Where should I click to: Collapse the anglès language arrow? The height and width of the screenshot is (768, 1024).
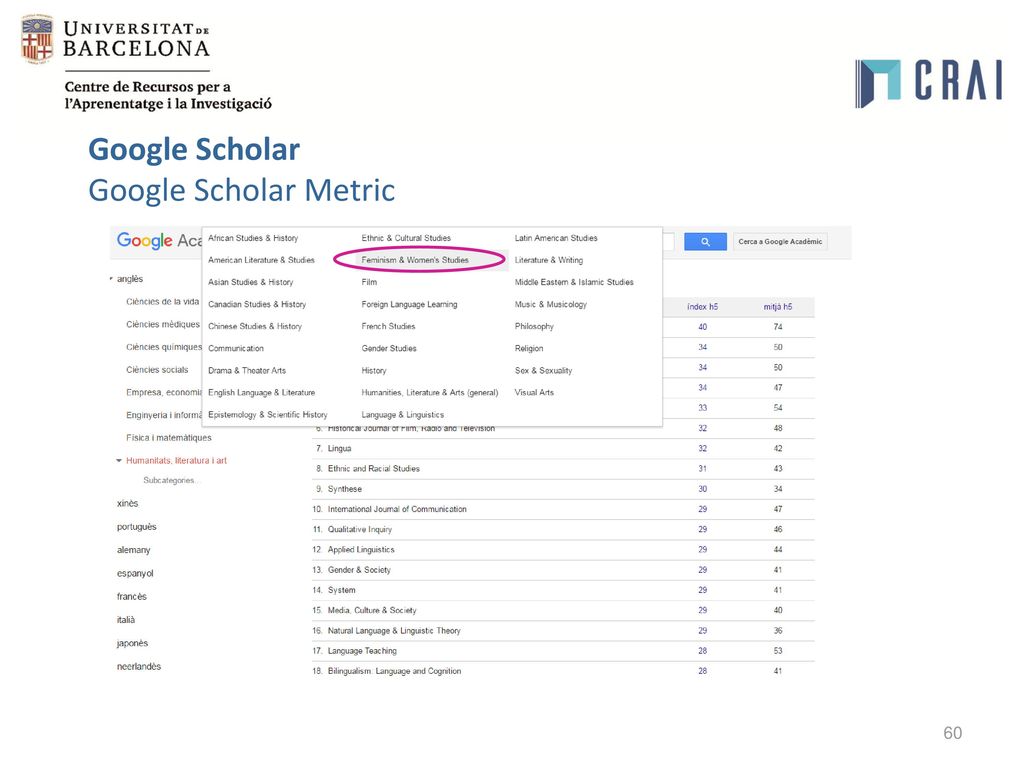111,279
